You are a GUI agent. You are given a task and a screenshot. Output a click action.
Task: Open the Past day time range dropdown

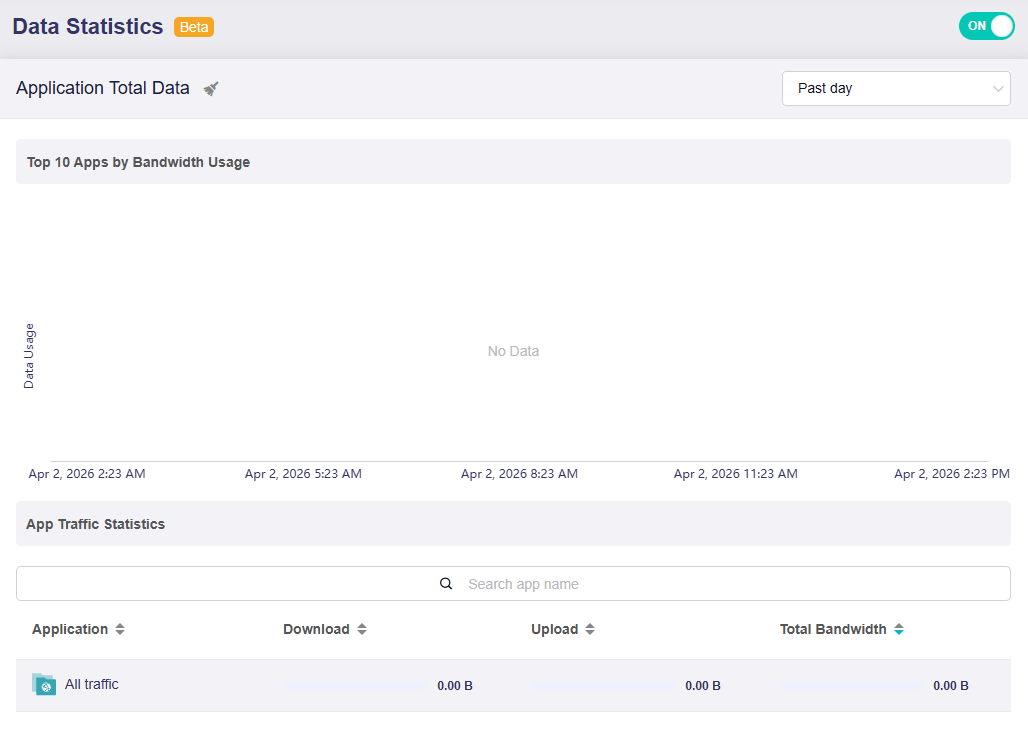click(895, 88)
